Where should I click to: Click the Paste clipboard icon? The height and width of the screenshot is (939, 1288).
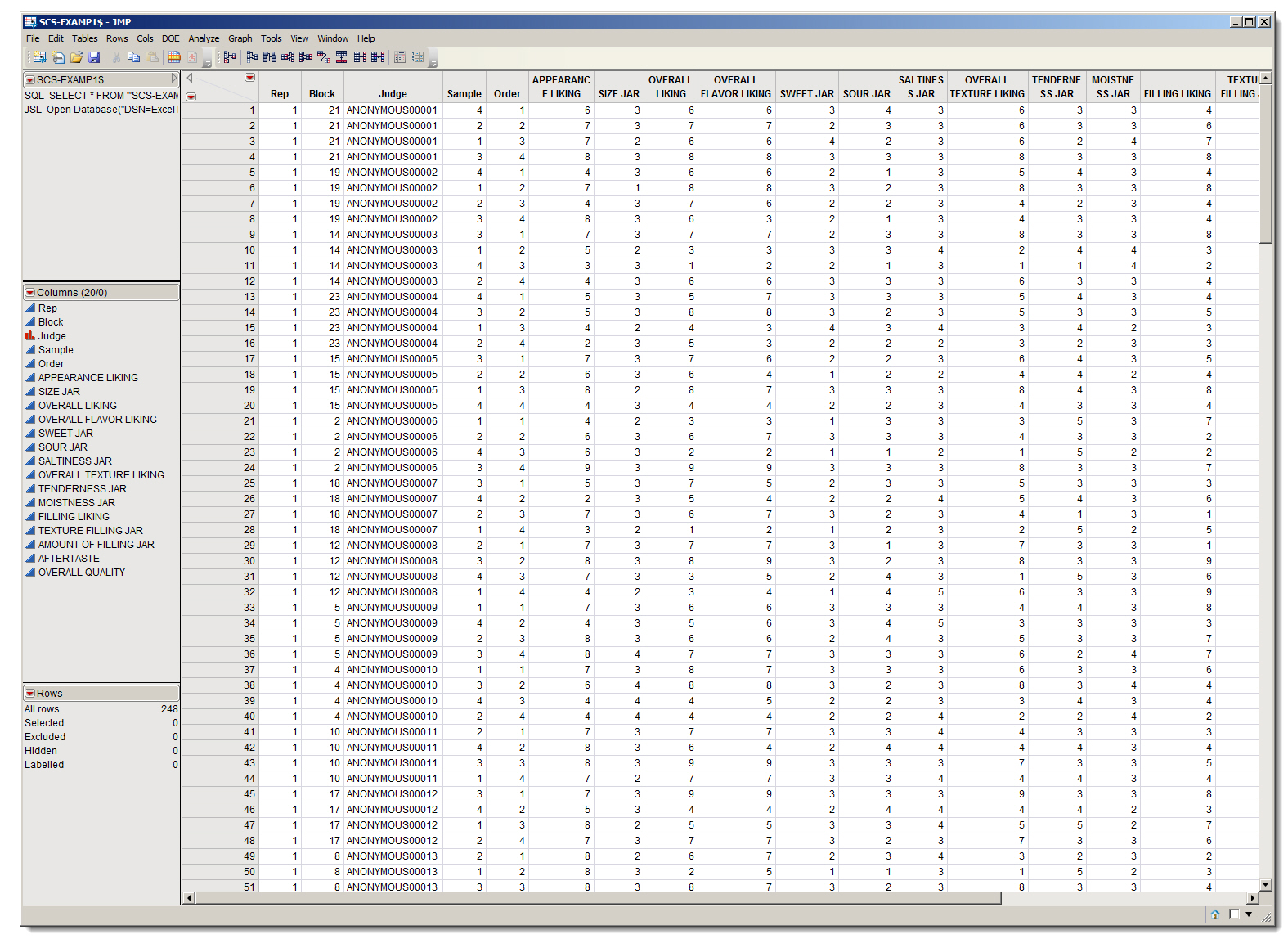152,57
